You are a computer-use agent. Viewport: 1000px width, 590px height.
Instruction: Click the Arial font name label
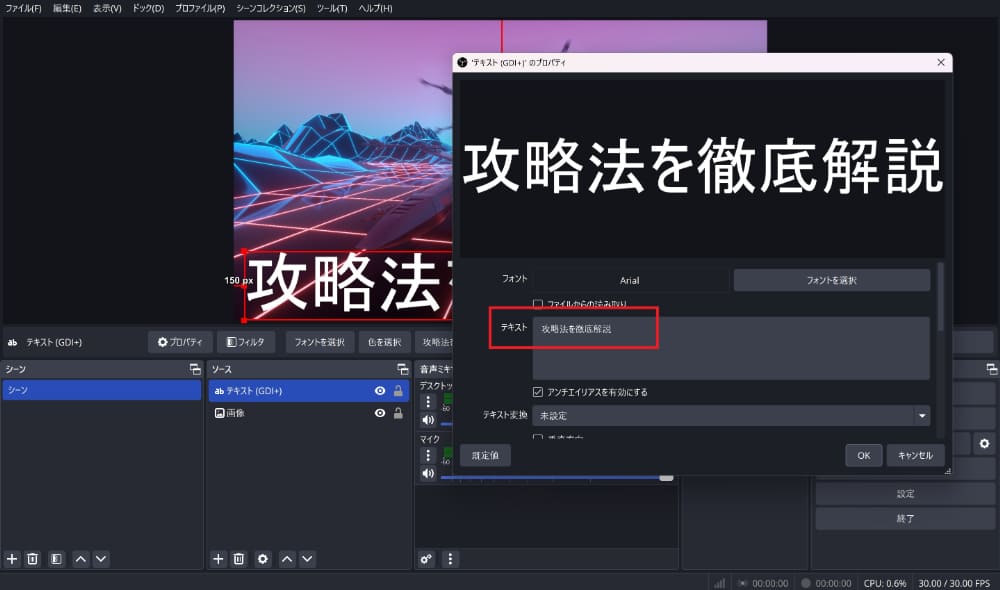[629, 280]
